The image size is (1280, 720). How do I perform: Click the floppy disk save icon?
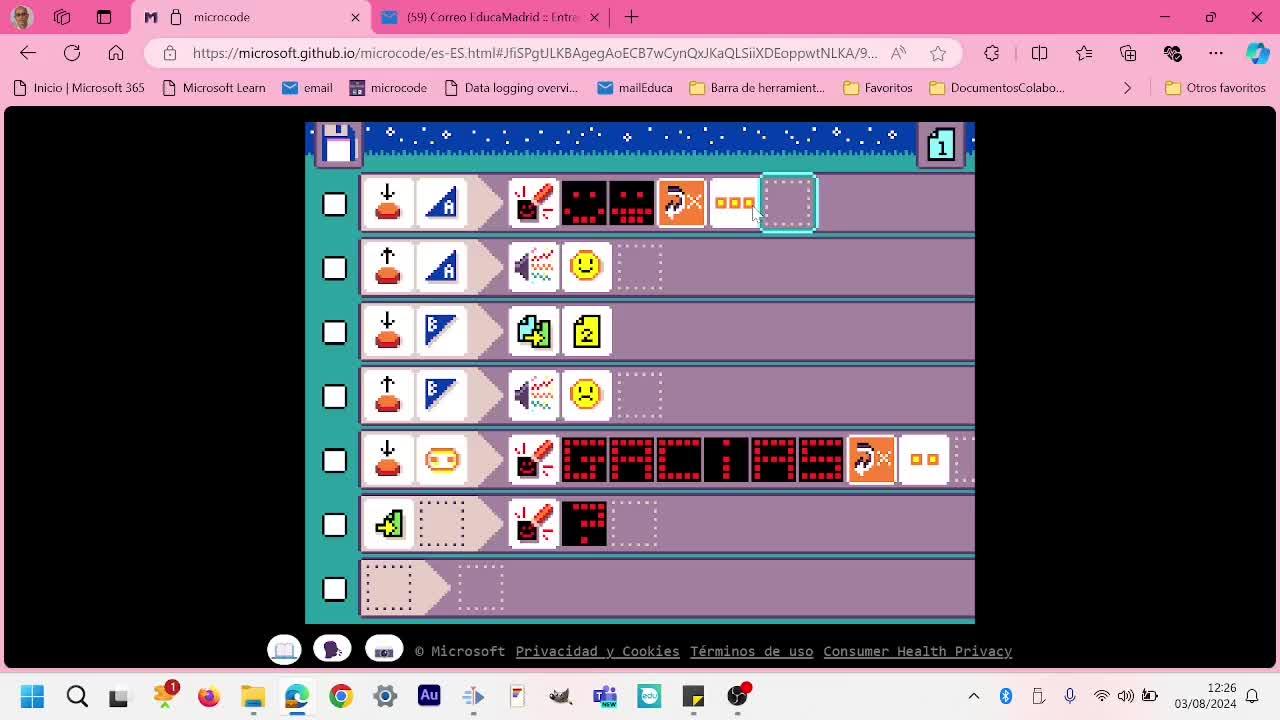(x=338, y=144)
